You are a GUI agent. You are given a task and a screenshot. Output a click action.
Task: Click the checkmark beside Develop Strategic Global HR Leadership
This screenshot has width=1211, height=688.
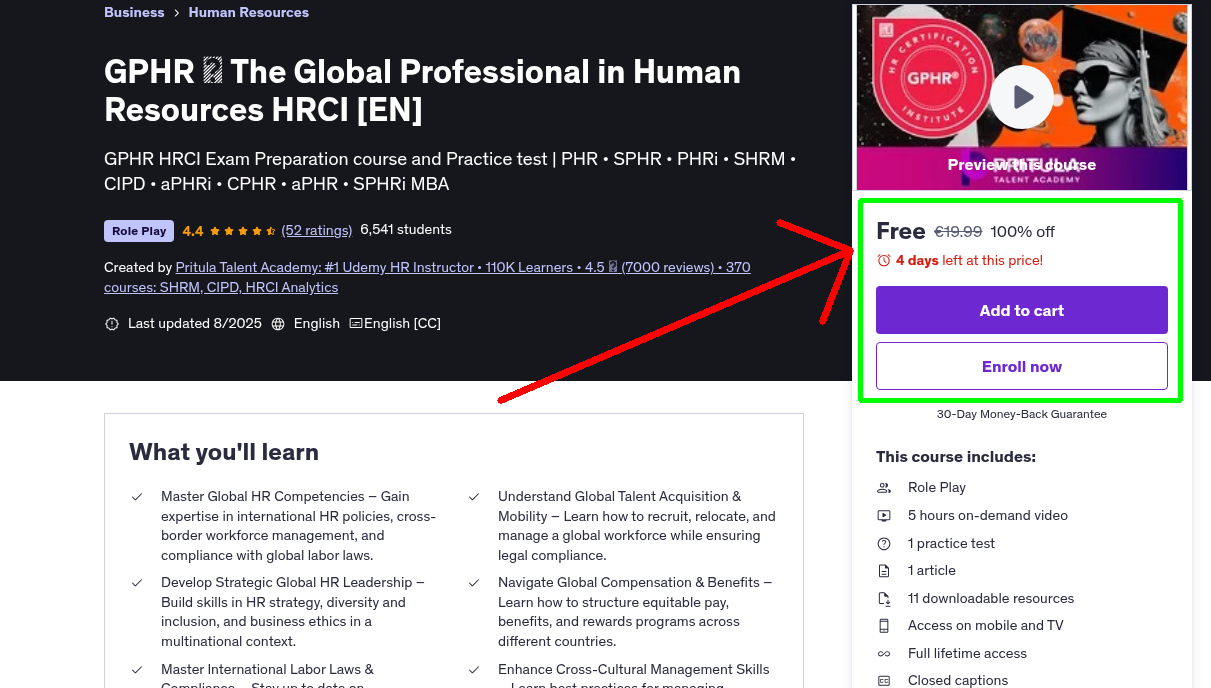pos(137,583)
